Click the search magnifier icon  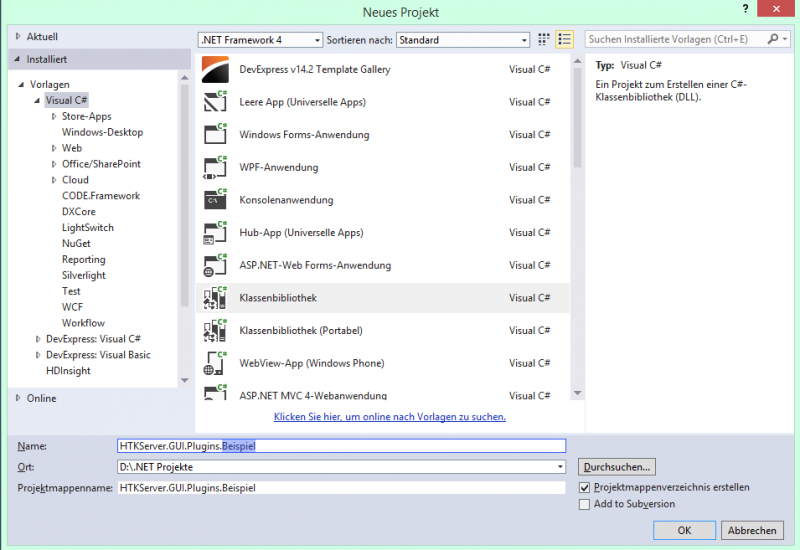point(773,40)
